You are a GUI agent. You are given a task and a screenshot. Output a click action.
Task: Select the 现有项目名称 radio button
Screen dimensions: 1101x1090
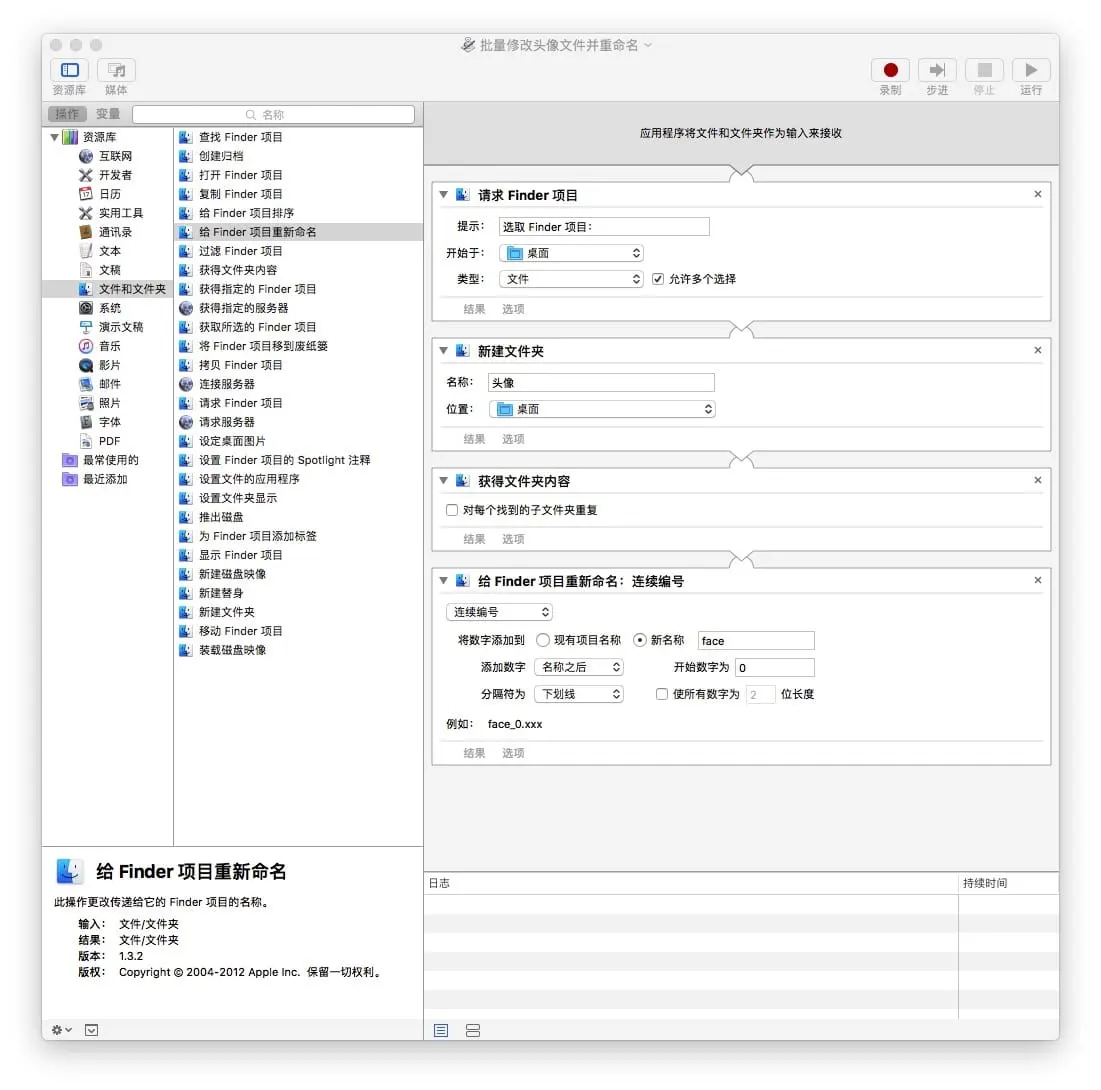543,640
